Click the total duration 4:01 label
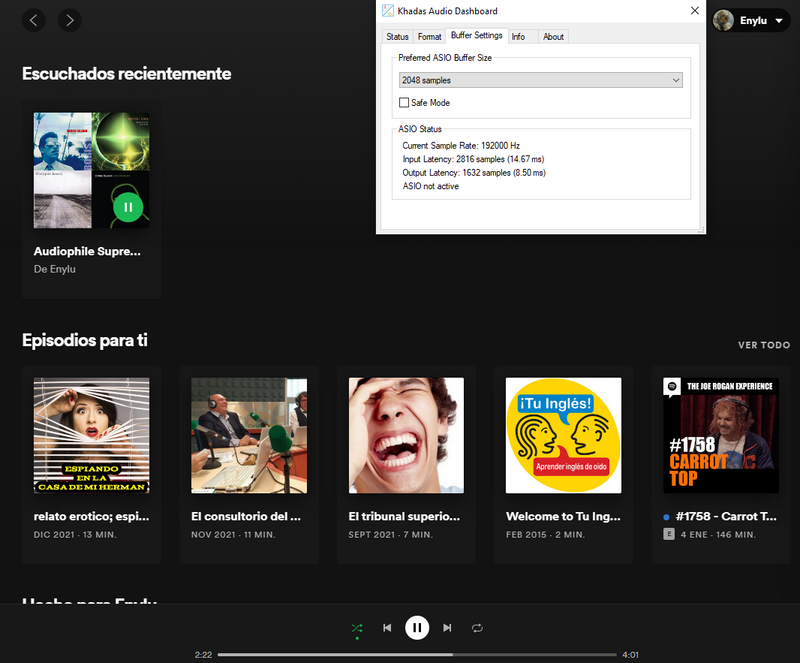 (x=631, y=655)
